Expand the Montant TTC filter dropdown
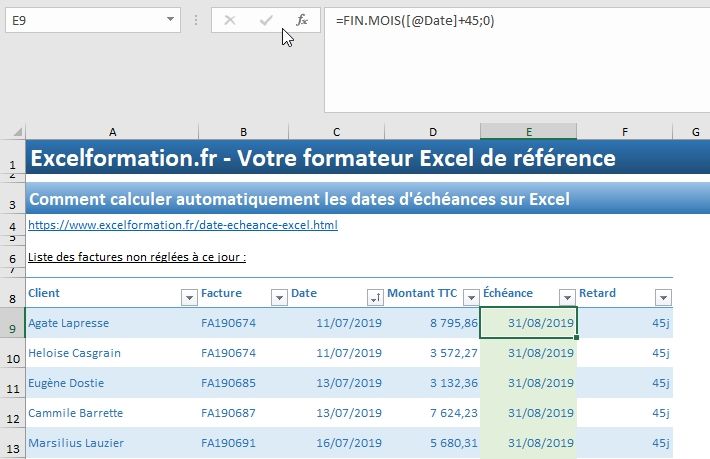Viewport: 710px width, 459px height. 468,297
